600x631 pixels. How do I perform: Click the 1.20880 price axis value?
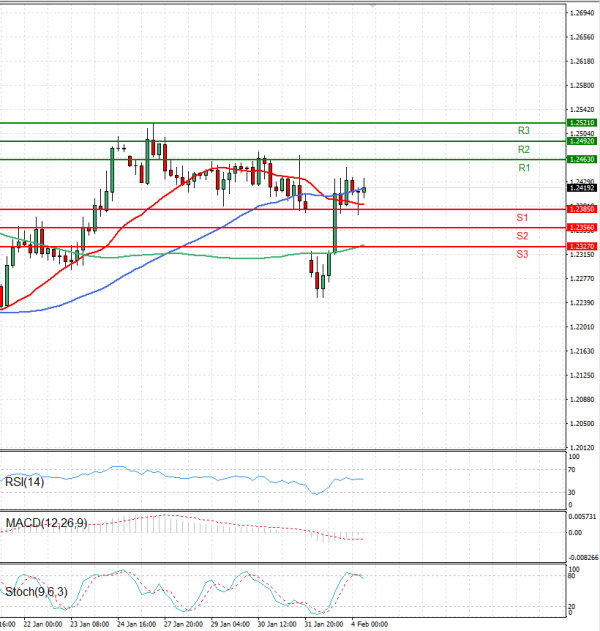tap(582, 400)
